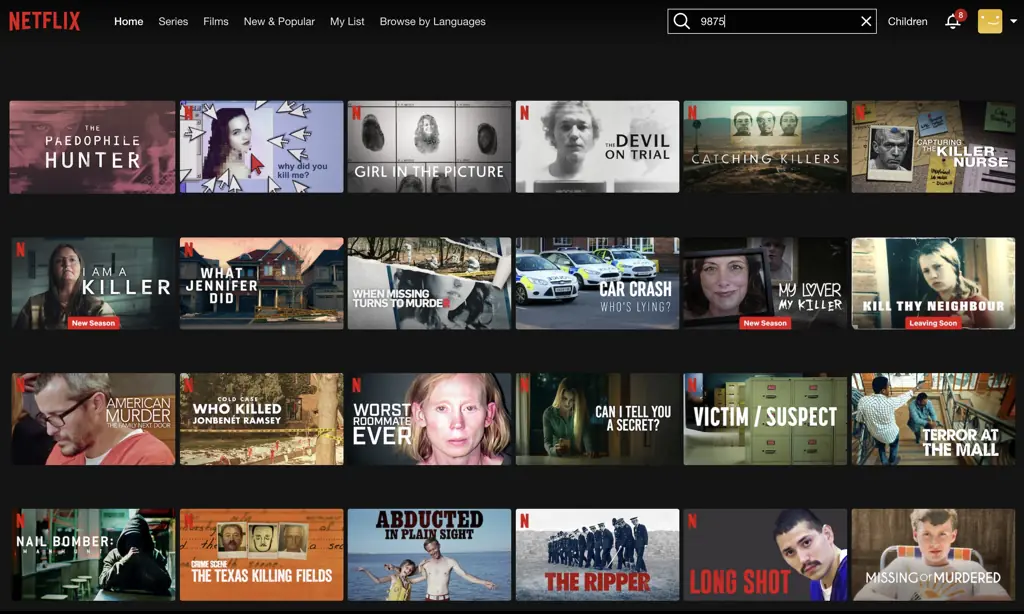Open Browse by Languages

point(432,21)
